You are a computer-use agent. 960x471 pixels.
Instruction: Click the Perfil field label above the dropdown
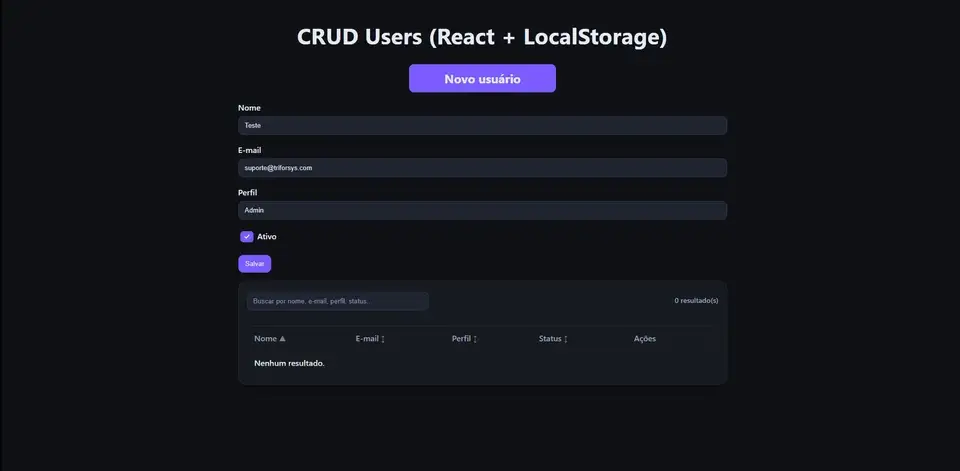coord(247,192)
